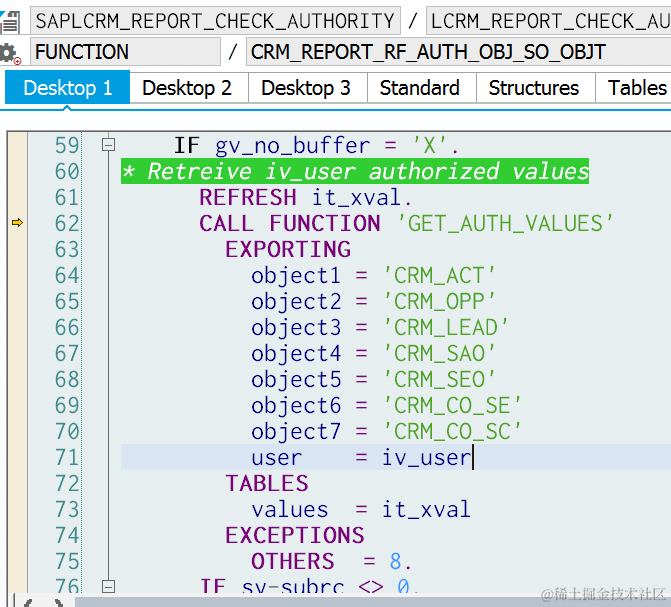671x607 pixels.
Task: Click the CRM_REPORT_RF_AUTH_OBJ_SO_OBJT field
Action: pos(459,52)
